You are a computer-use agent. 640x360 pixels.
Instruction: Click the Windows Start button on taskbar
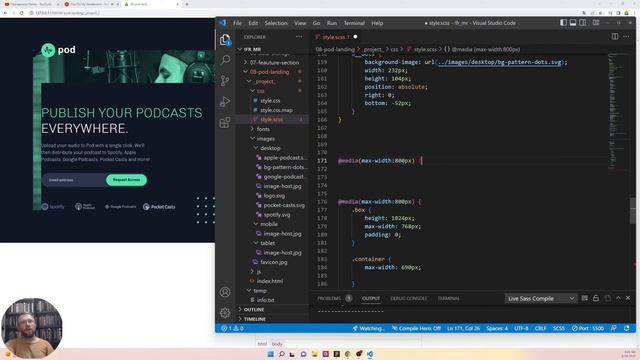point(270,354)
